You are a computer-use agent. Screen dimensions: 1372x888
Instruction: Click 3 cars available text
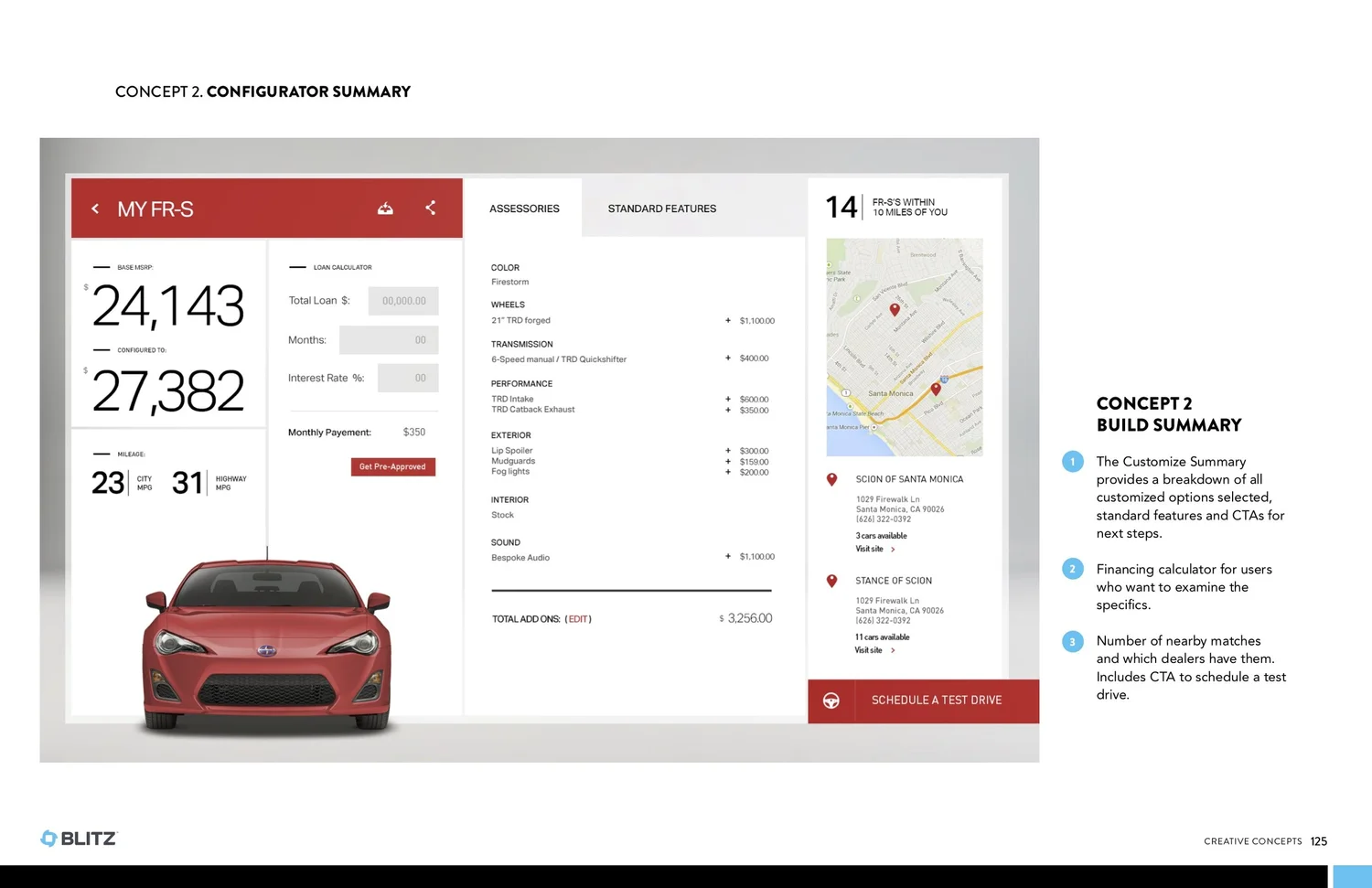click(882, 536)
